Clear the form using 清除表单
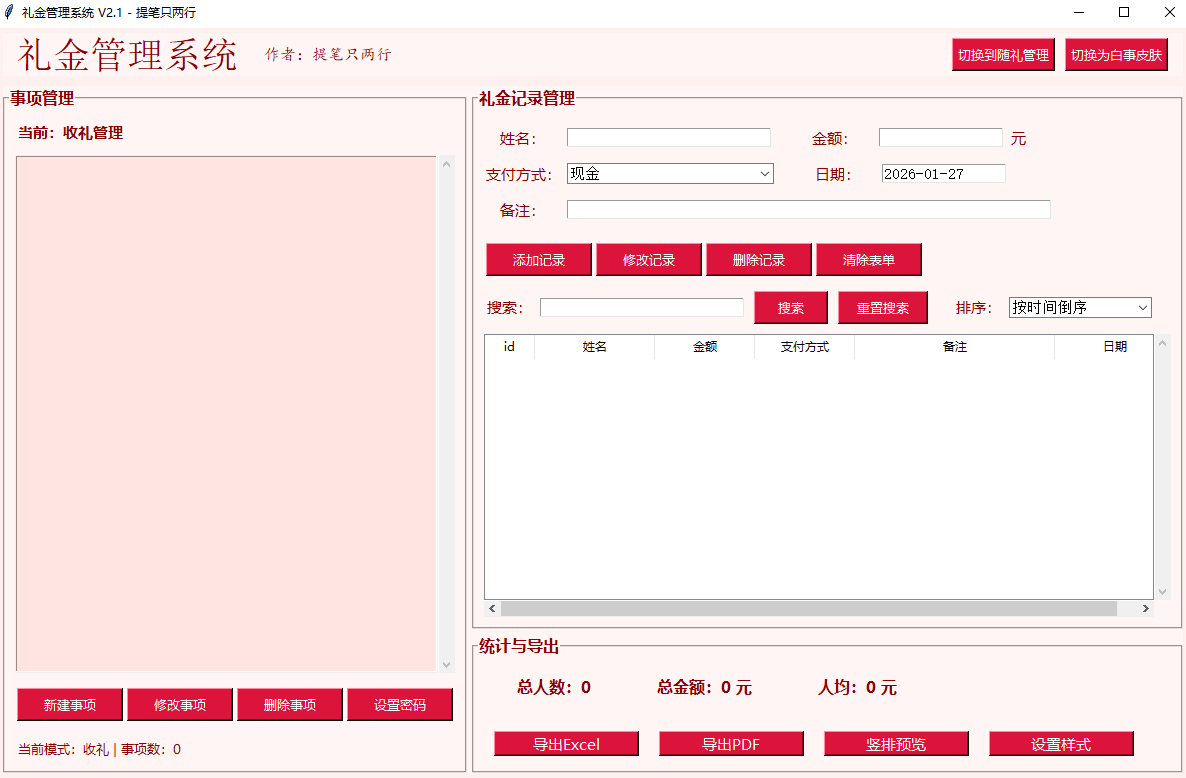The height and width of the screenshot is (778, 1186). coord(869,259)
